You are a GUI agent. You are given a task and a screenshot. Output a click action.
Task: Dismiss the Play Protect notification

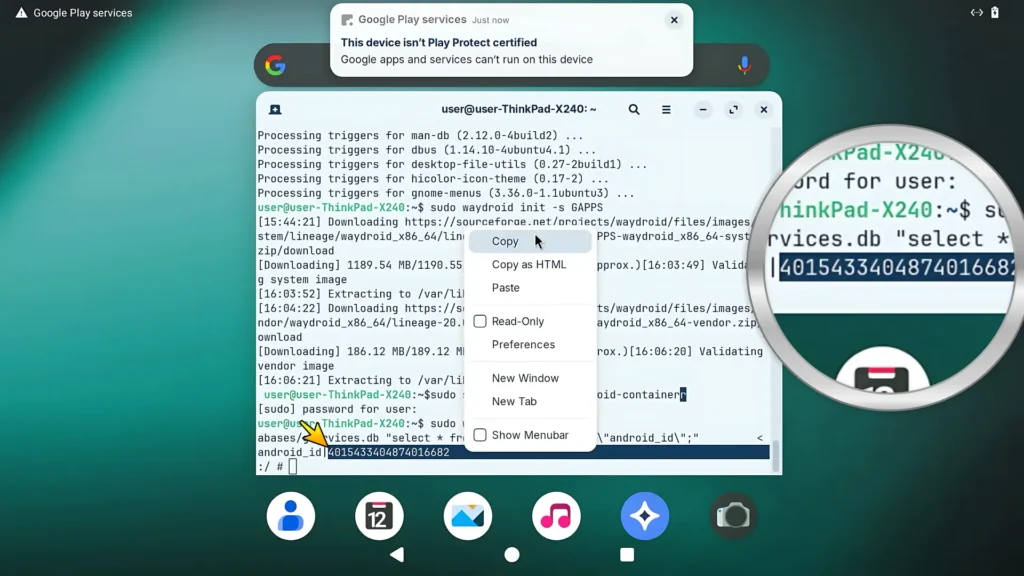point(674,20)
